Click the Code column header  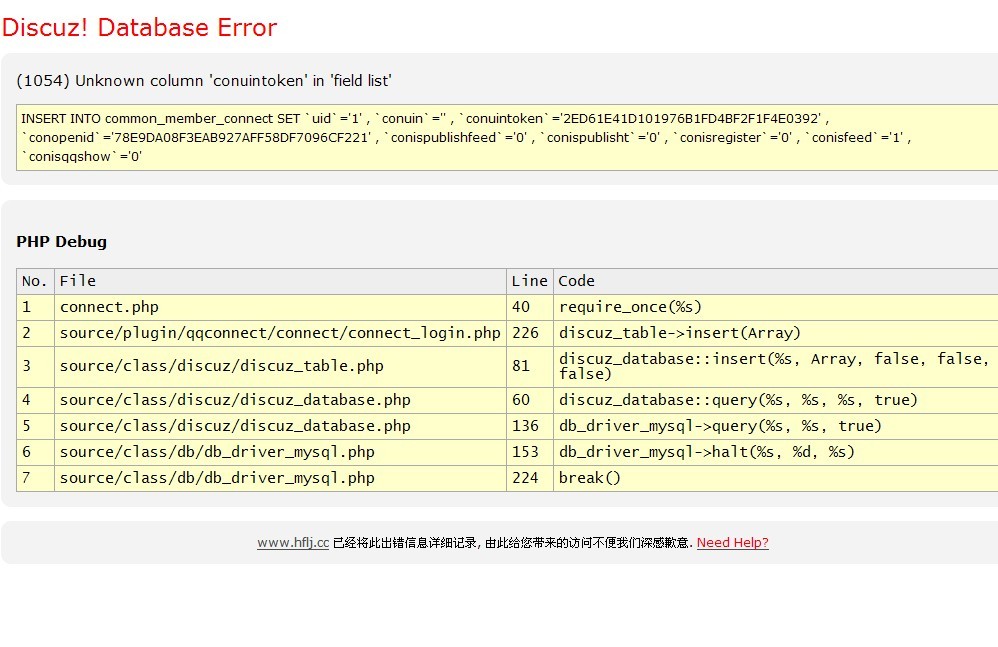tap(776, 281)
